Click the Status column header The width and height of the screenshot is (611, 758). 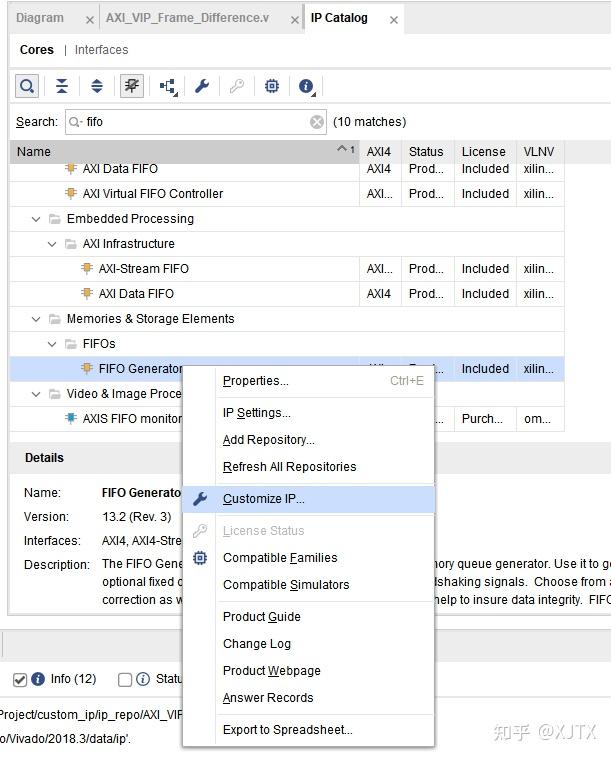tap(428, 151)
